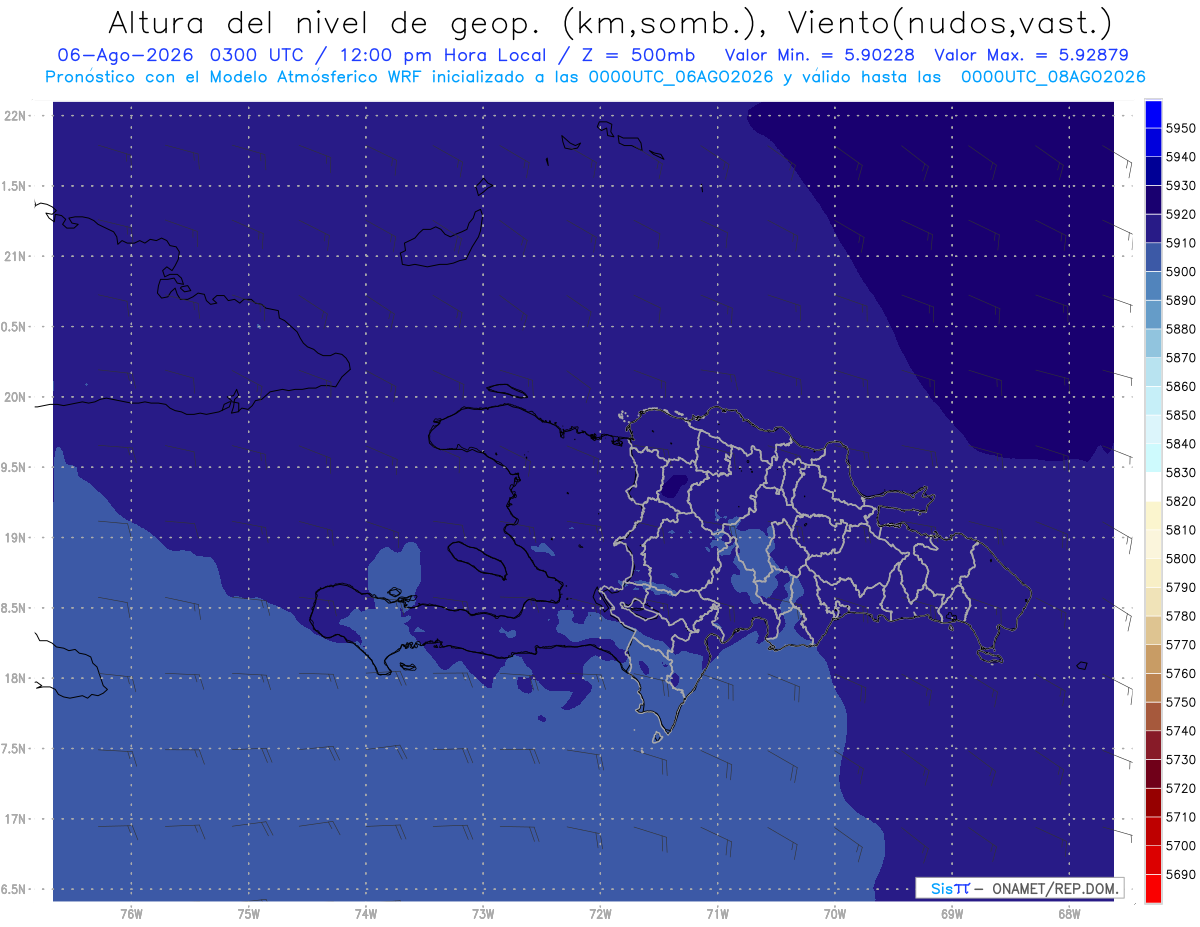Click the '18N' latitude axis label

[15, 679]
